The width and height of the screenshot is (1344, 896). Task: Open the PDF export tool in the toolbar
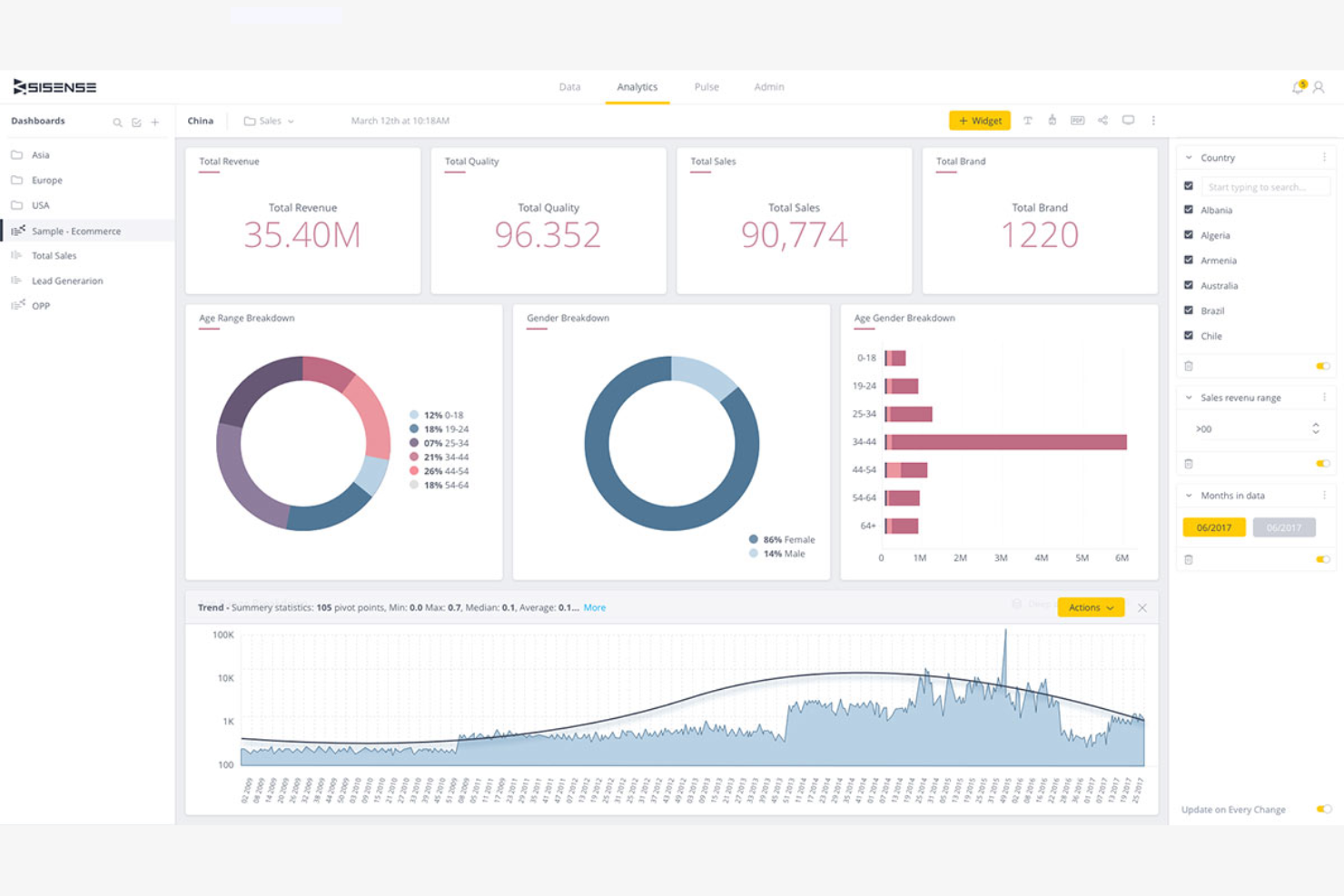[x=1078, y=120]
